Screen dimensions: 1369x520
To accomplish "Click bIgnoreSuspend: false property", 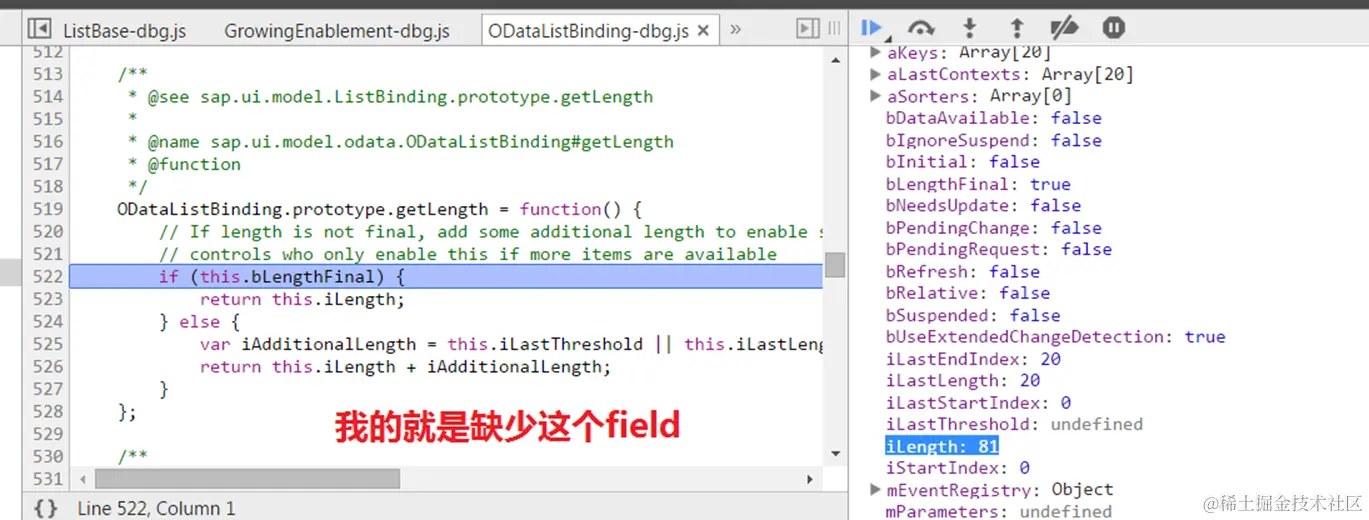I will (993, 140).
